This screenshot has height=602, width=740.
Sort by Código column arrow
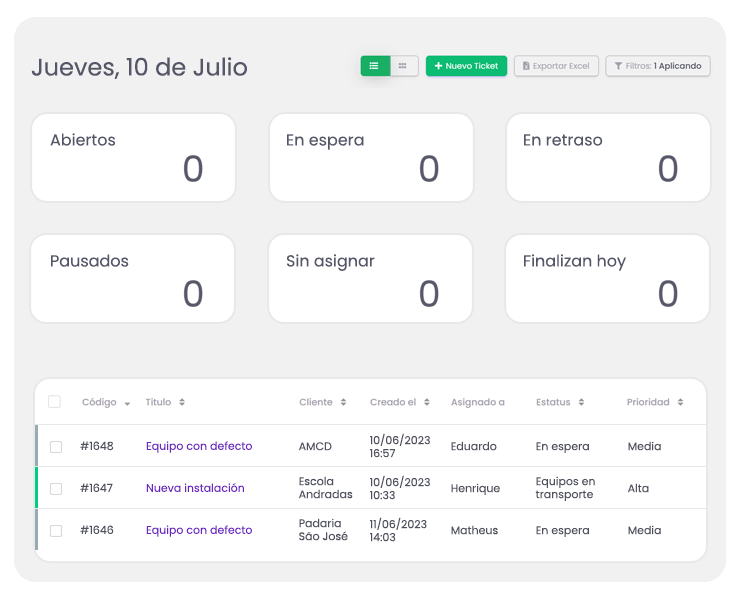pyautogui.click(x=127, y=403)
